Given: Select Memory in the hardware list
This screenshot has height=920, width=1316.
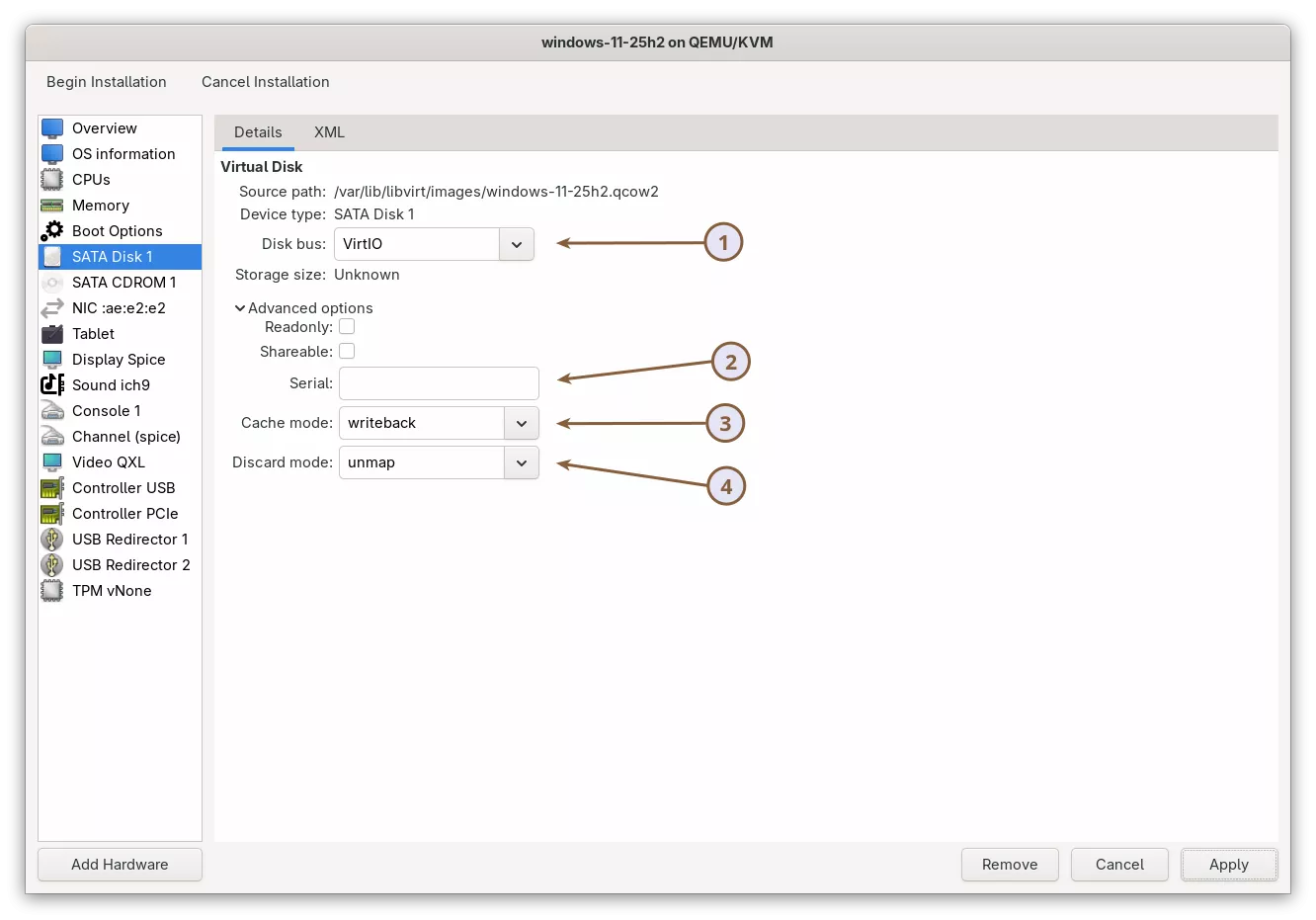Looking at the screenshot, I should (x=120, y=206).
